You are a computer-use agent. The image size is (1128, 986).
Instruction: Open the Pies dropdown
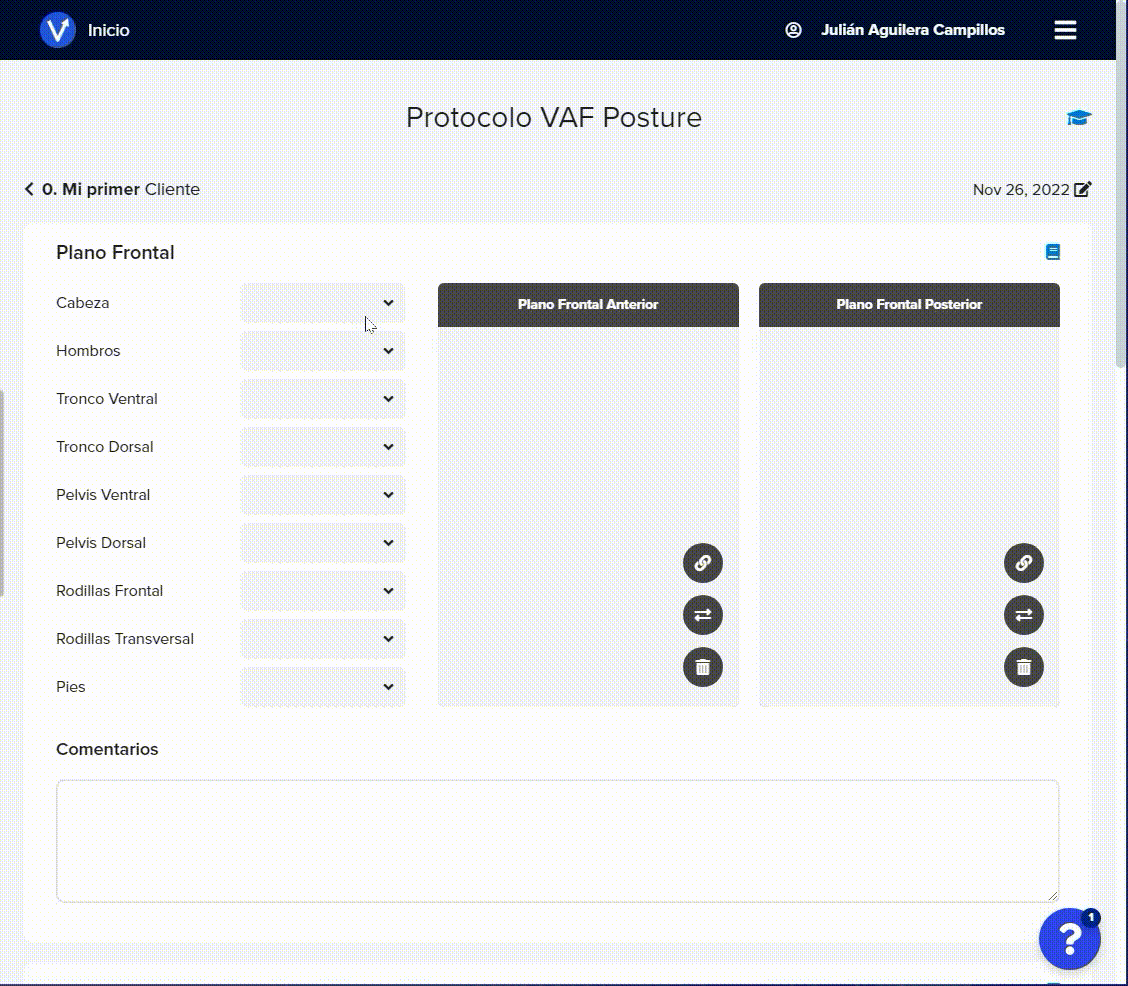pos(322,687)
